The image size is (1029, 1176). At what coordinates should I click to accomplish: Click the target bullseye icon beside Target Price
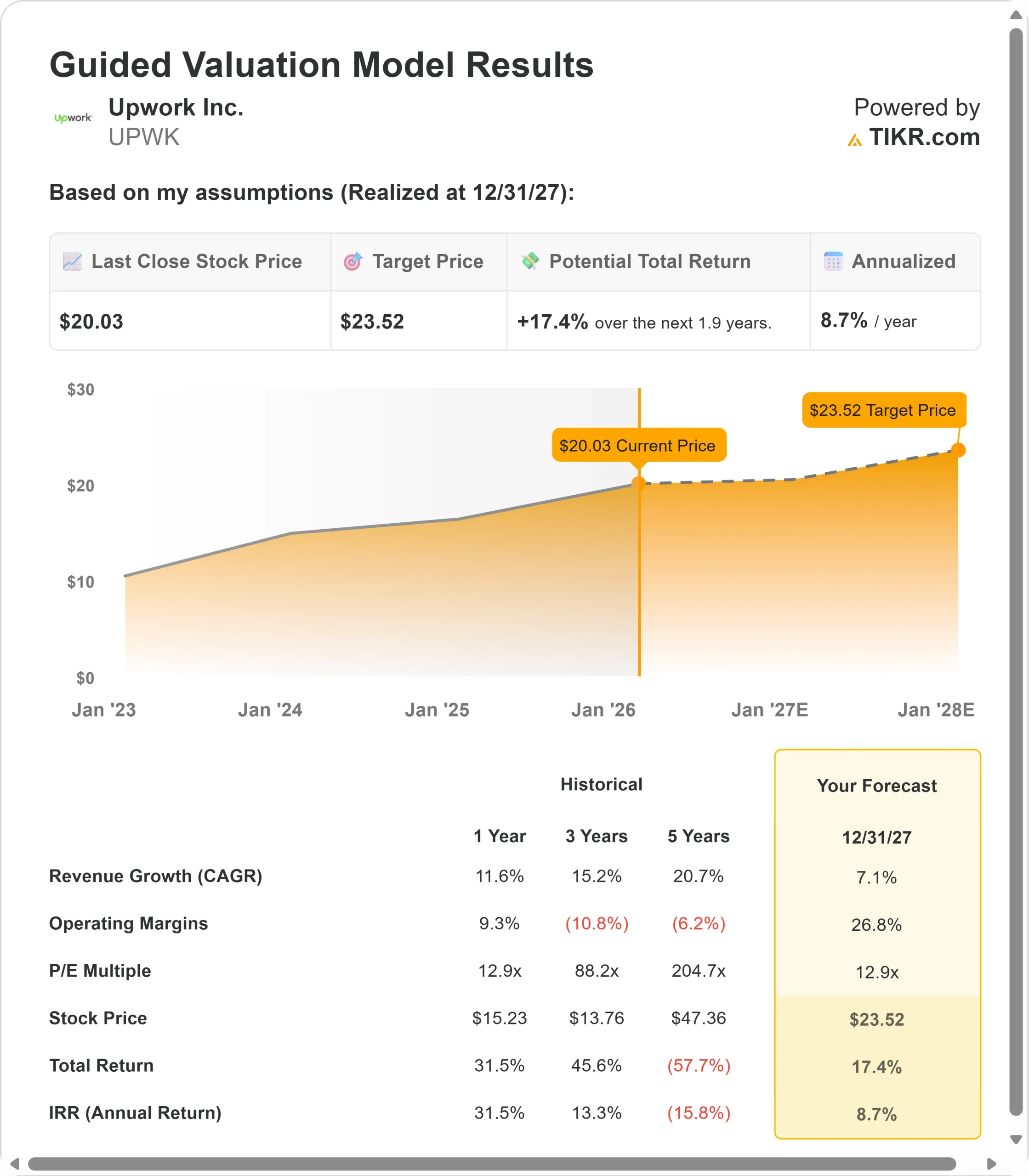click(352, 261)
